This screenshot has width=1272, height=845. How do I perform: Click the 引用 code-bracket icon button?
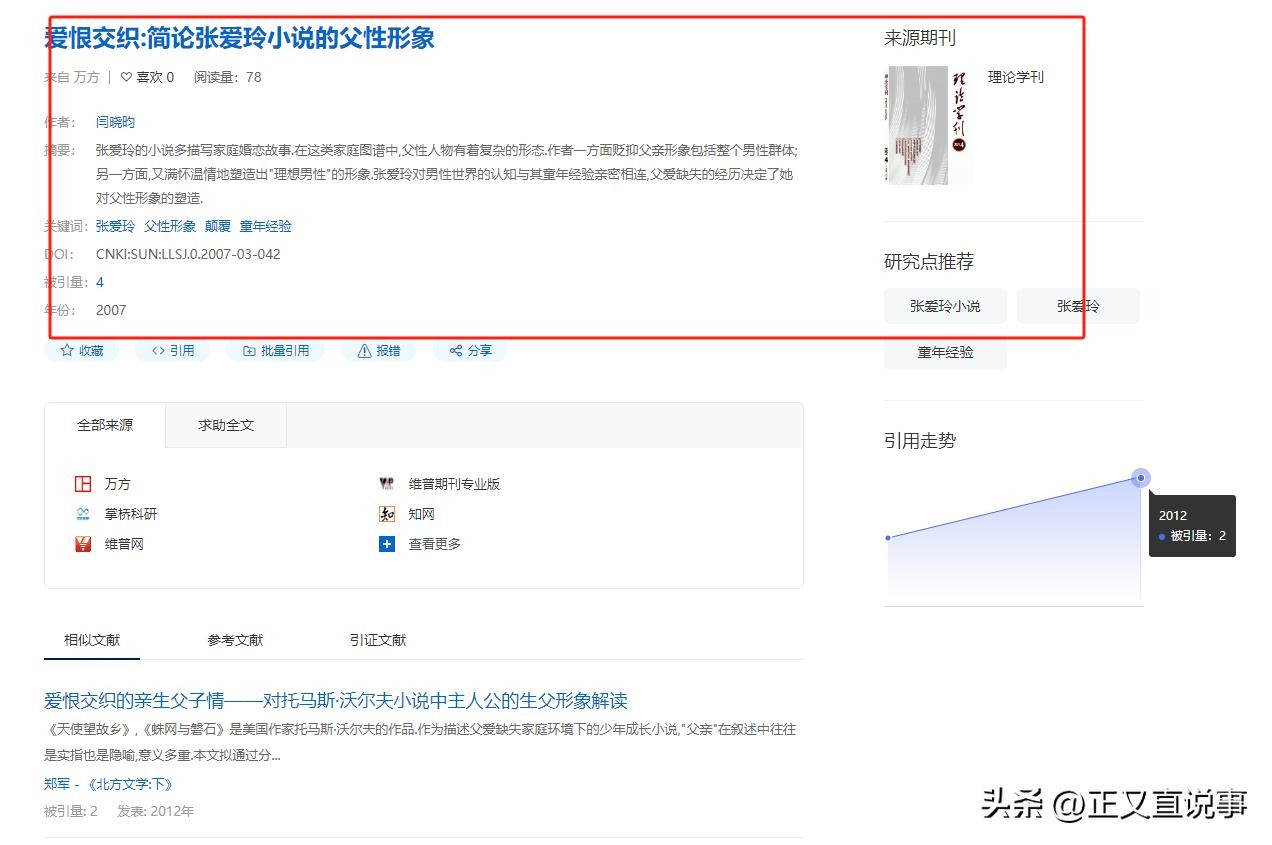158,351
